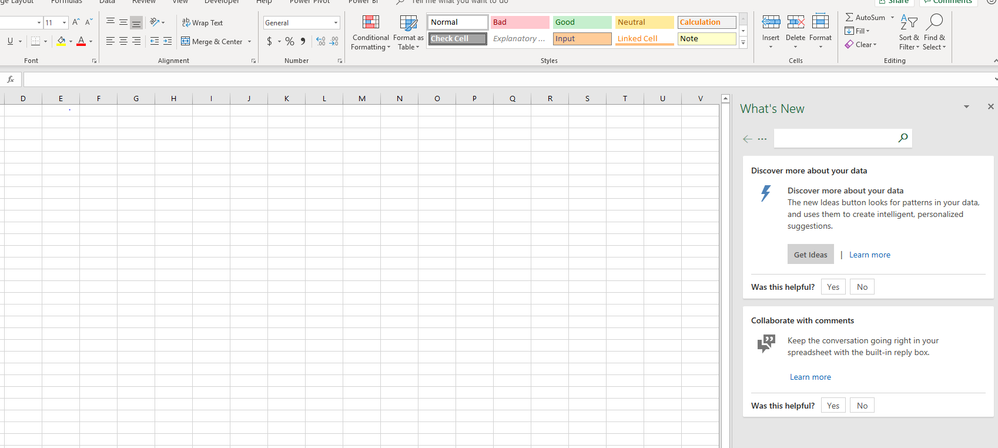Open the Alignment settings dialog launcher
Image resolution: width=998 pixels, height=448 pixels.
253,61
